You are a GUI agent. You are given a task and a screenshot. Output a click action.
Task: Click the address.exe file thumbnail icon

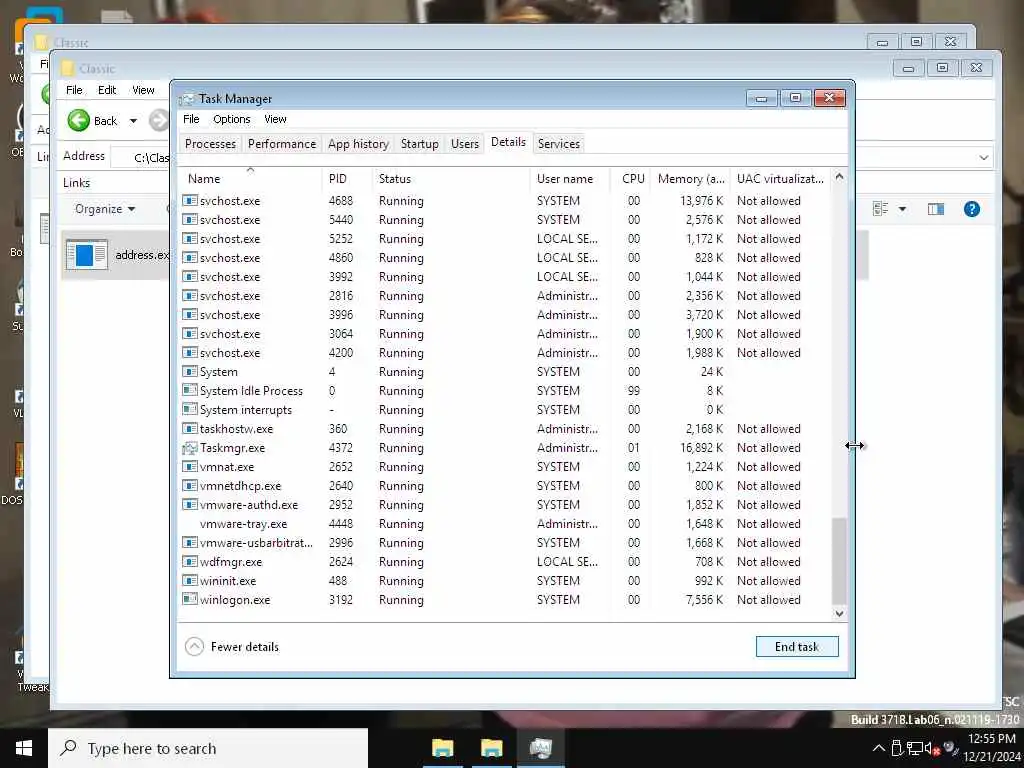(x=86, y=255)
